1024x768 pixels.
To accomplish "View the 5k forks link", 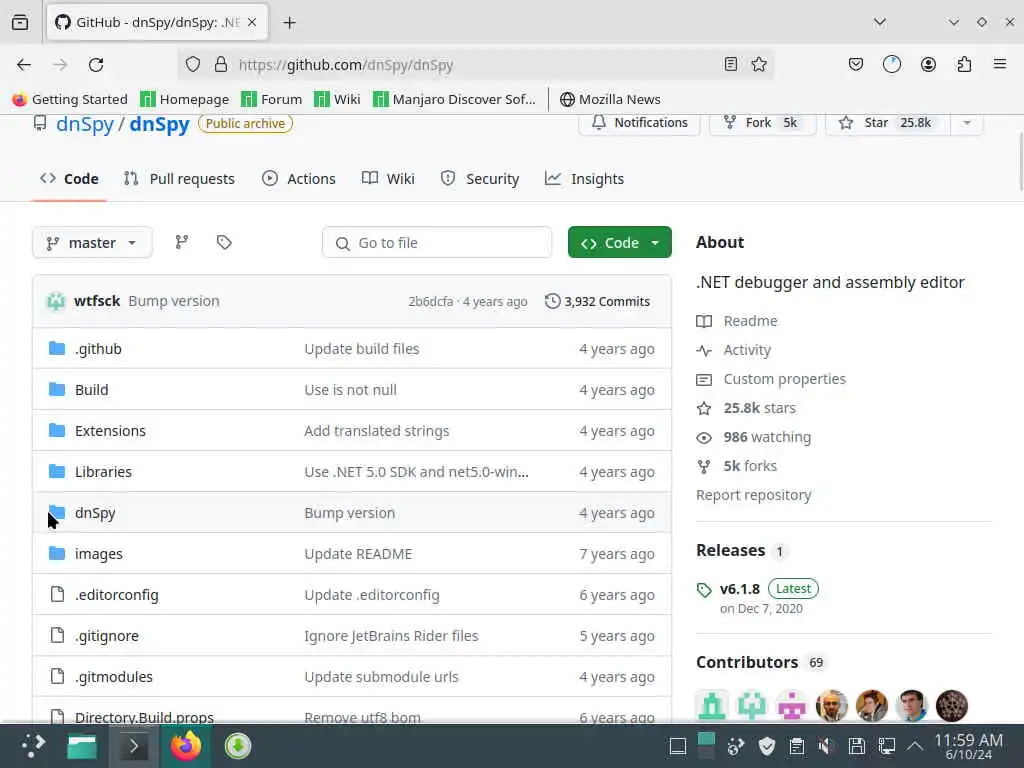I will click(x=750, y=466).
